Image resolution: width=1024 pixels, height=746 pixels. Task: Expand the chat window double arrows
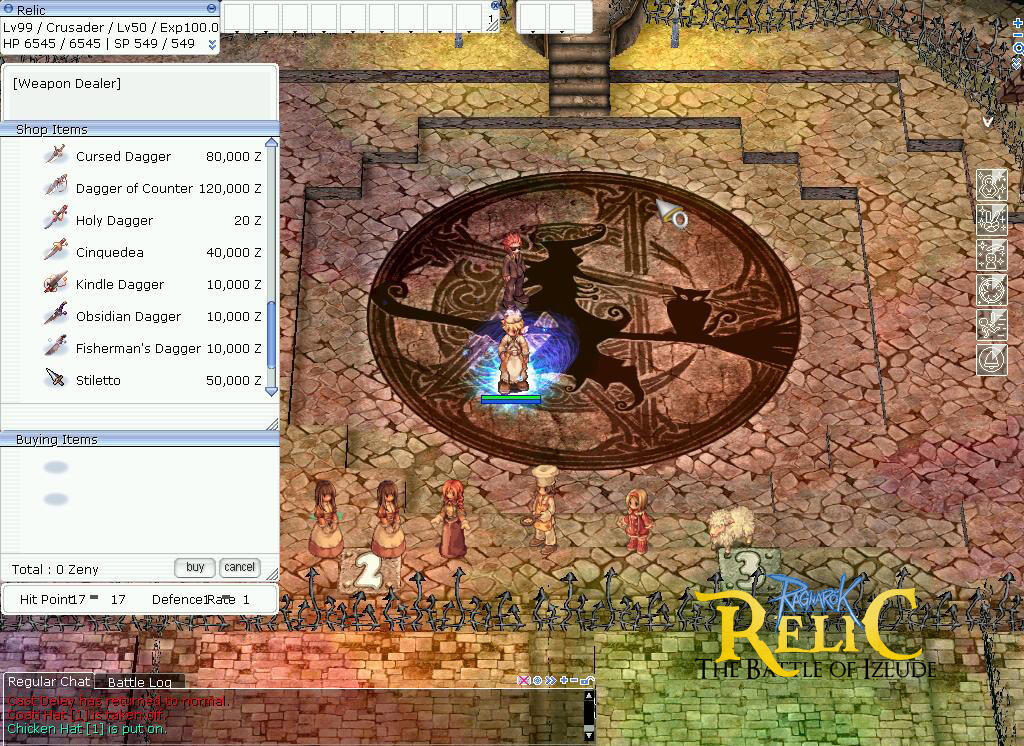[551, 681]
